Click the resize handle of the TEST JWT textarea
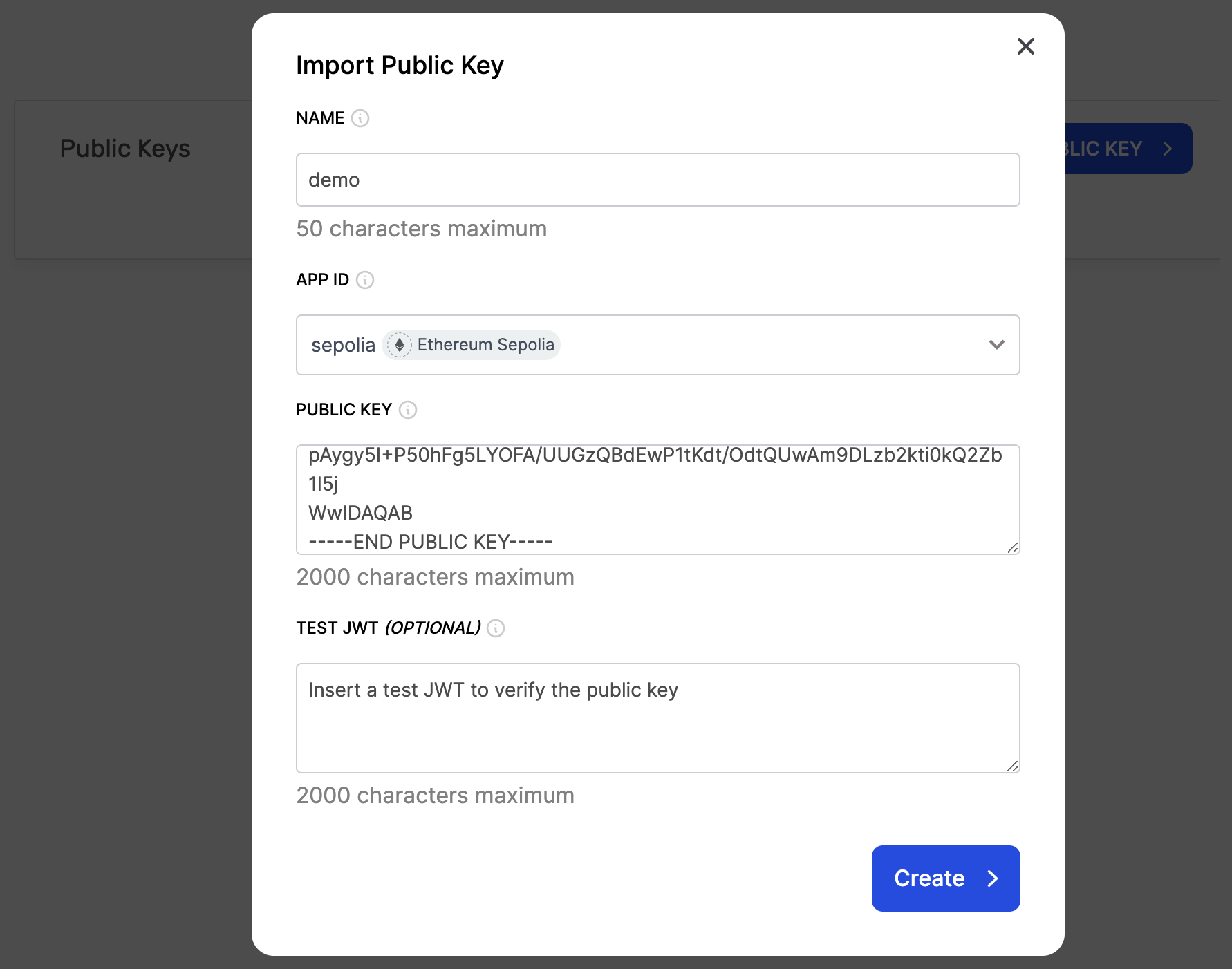The width and height of the screenshot is (1232, 969). (1013, 766)
